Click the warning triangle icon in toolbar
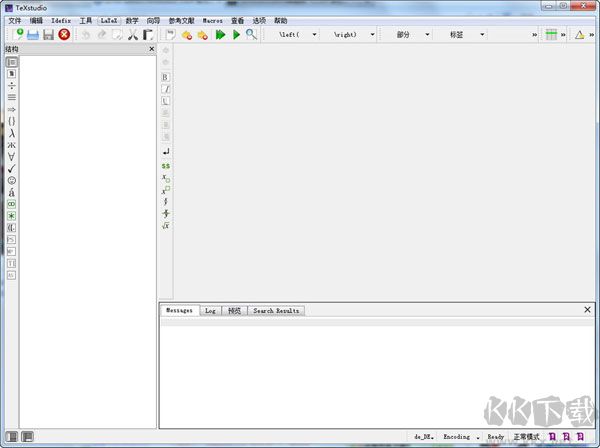The height and width of the screenshot is (448, 600). pos(579,35)
